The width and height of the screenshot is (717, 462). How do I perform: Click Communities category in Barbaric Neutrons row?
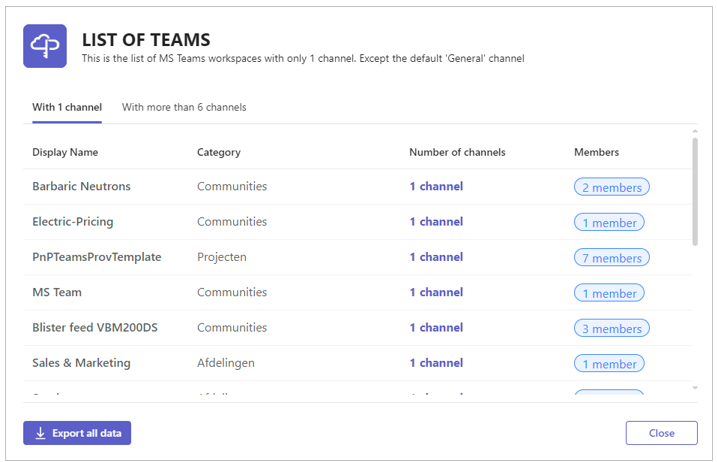[x=232, y=186]
